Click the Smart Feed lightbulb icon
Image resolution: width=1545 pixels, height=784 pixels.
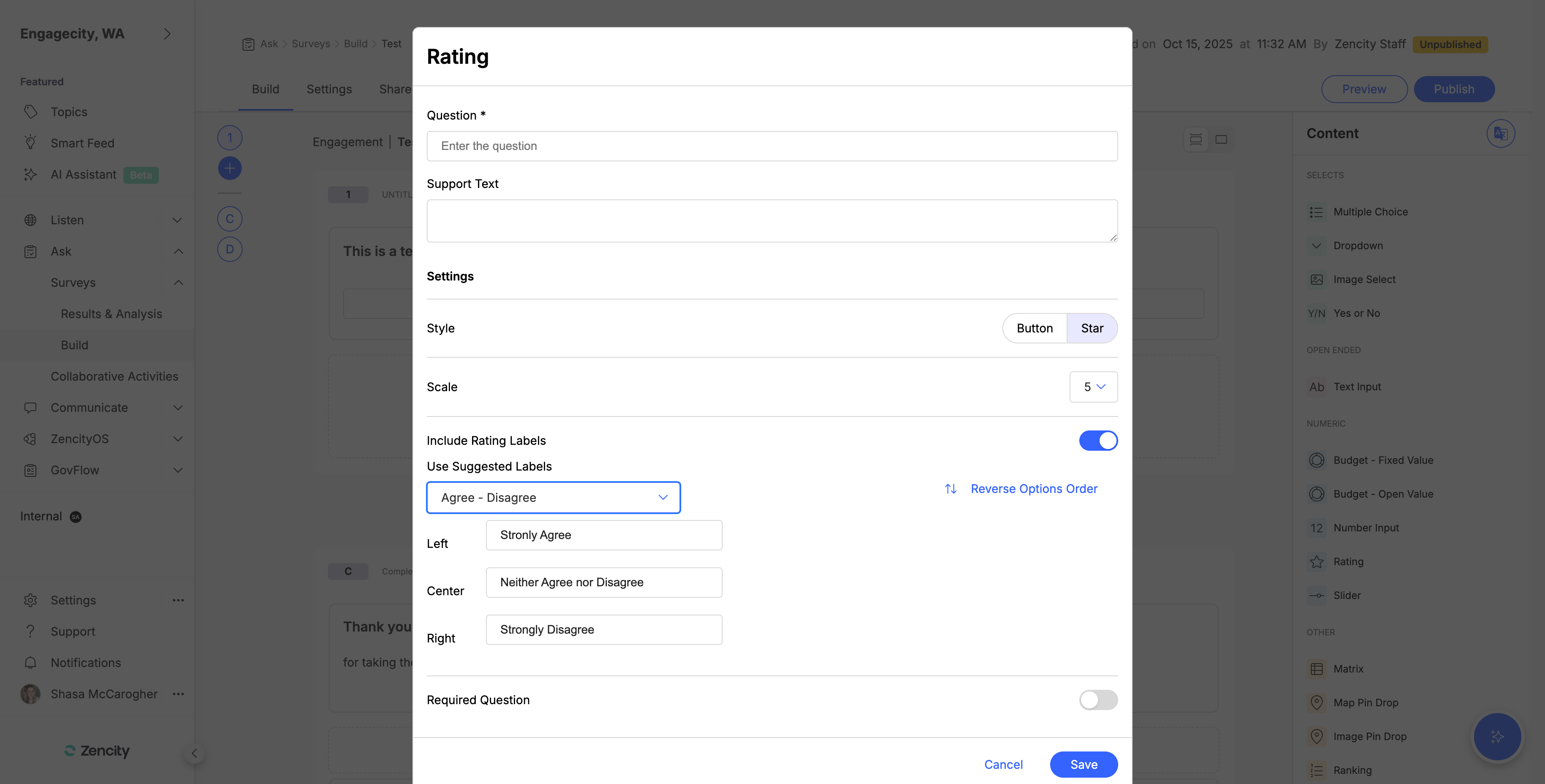30,143
